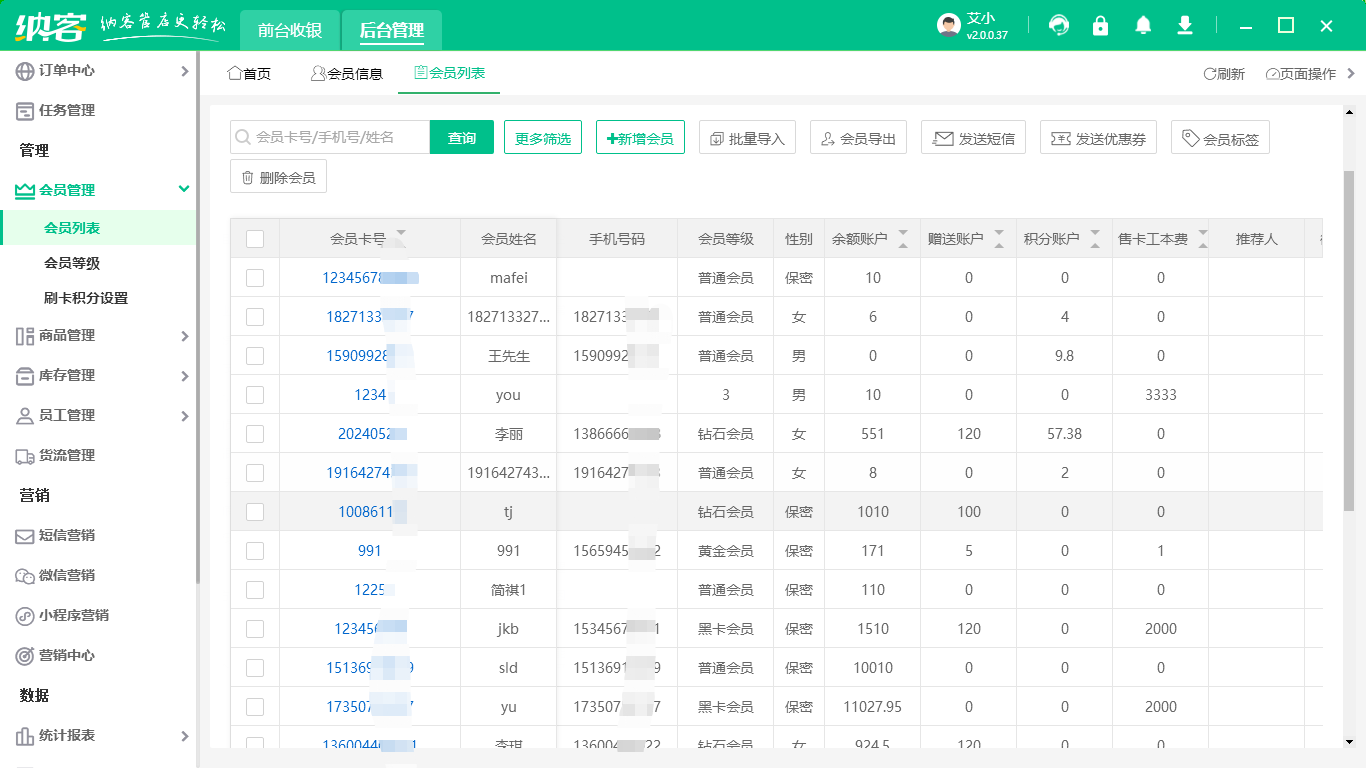Open the 会员信息 tab

348,72
